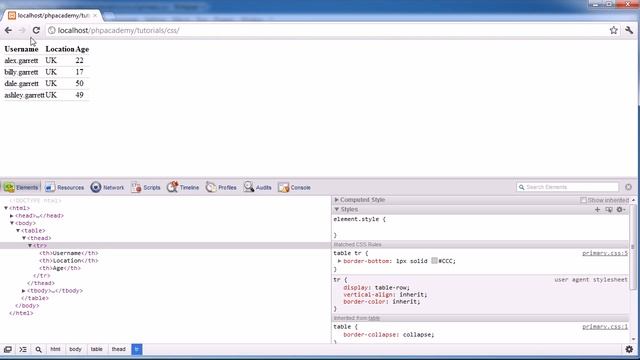The width and height of the screenshot is (640, 360).
Task: Open Styles gear options menu
Action: tap(620, 209)
